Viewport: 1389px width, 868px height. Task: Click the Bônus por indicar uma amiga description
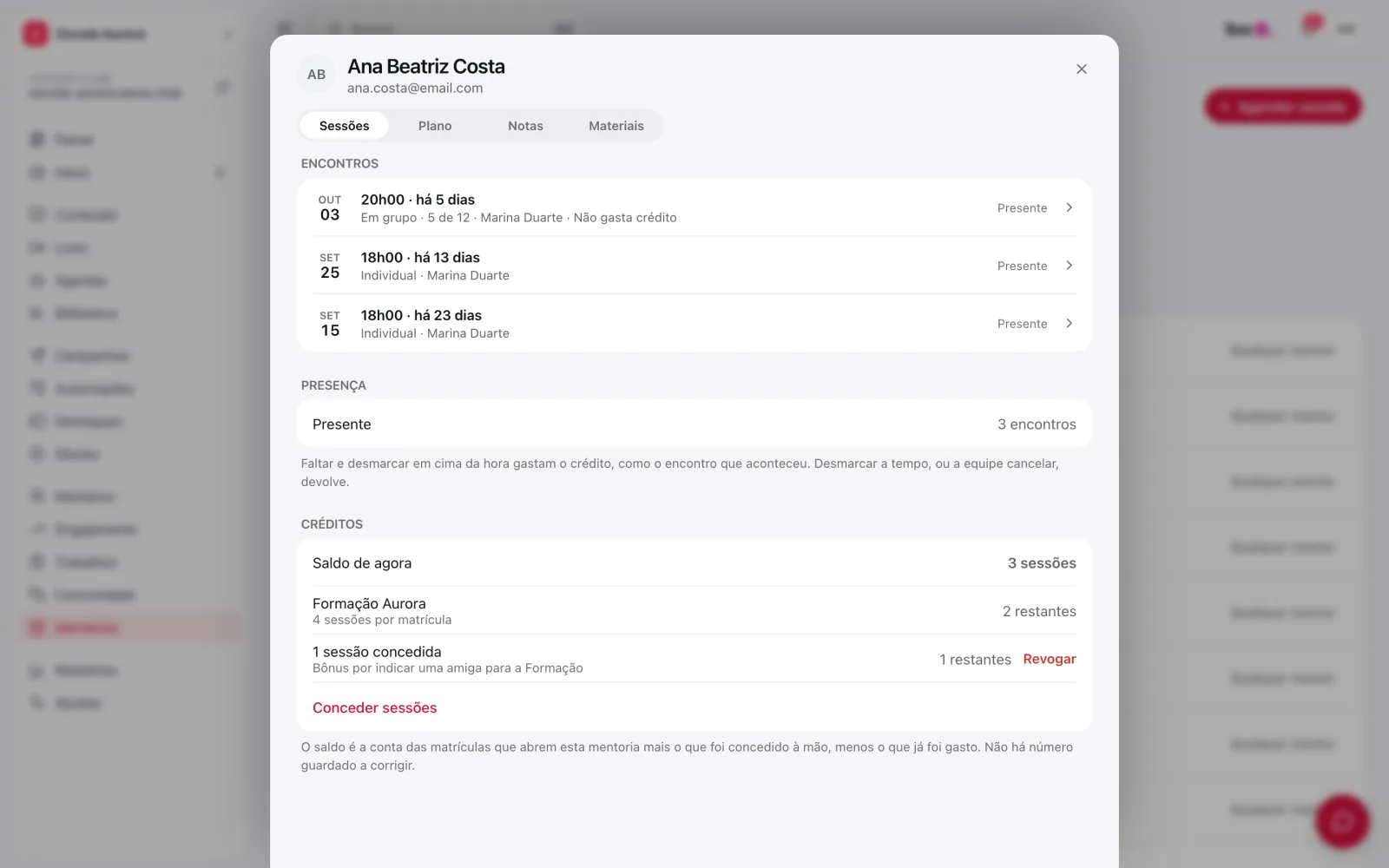(x=448, y=668)
